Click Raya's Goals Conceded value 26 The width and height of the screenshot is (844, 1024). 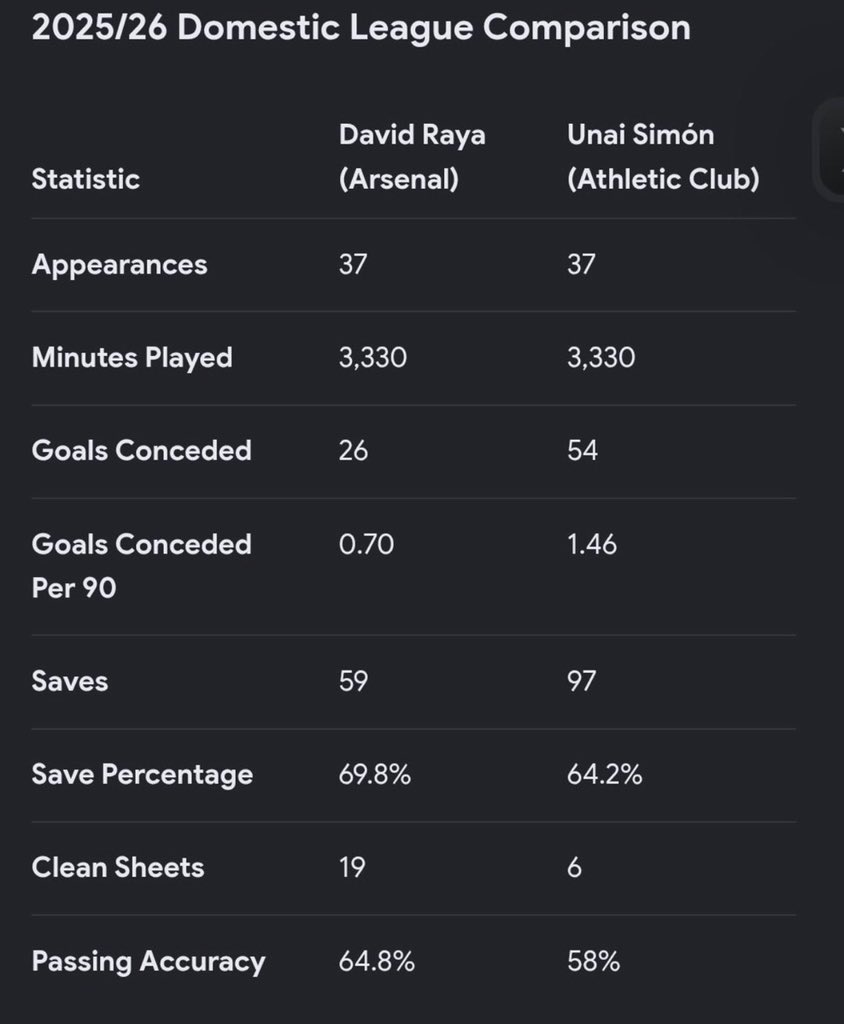pyautogui.click(x=353, y=451)
